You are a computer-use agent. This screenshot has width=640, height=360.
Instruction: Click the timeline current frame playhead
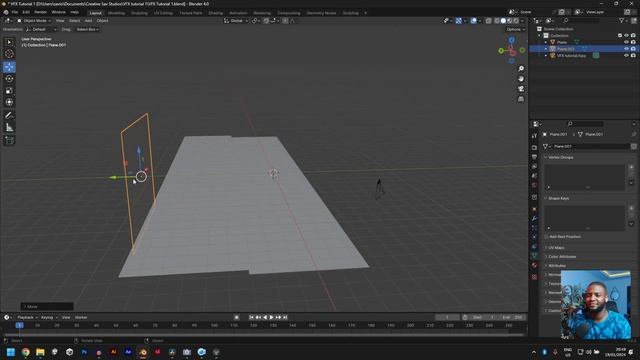19,325
